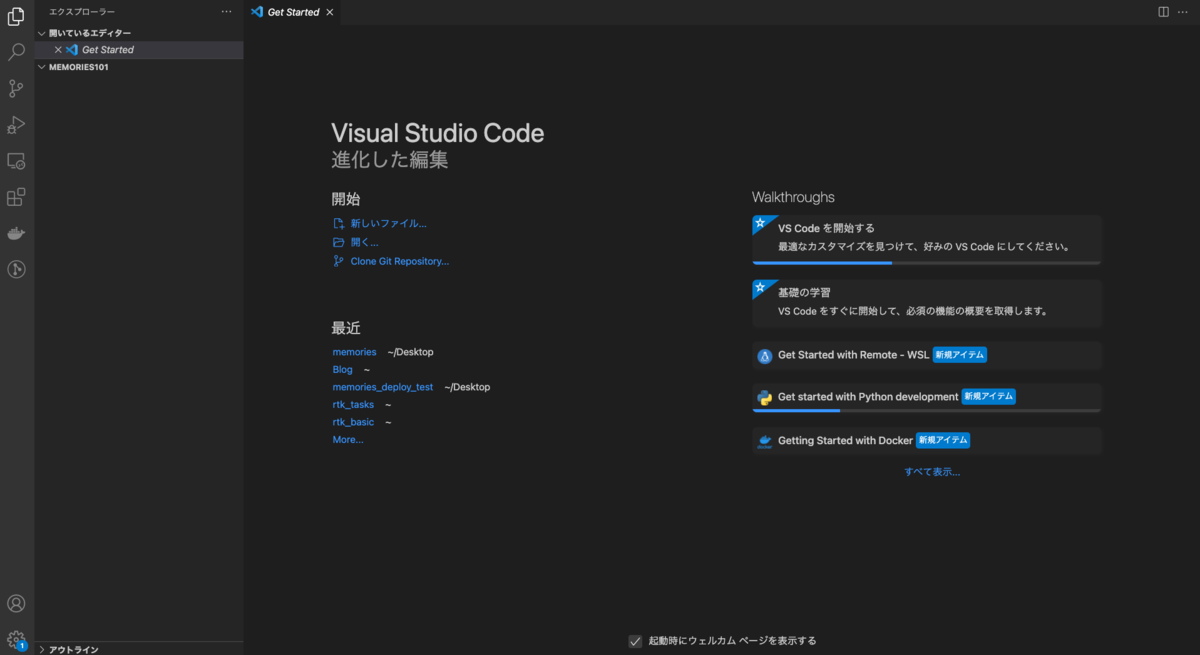Click the Clone Git Repository link
Image resolution: width=1200 pixels, height=655 pixels.
[398, 260]
